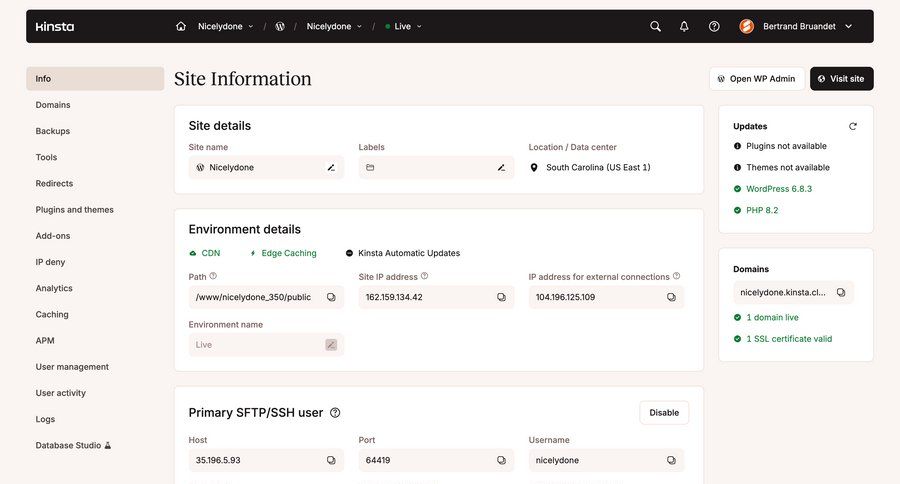This screenshot has width=900, height=484.
Task: Click Open WP Admin button
Action: [x=757, y=79]
